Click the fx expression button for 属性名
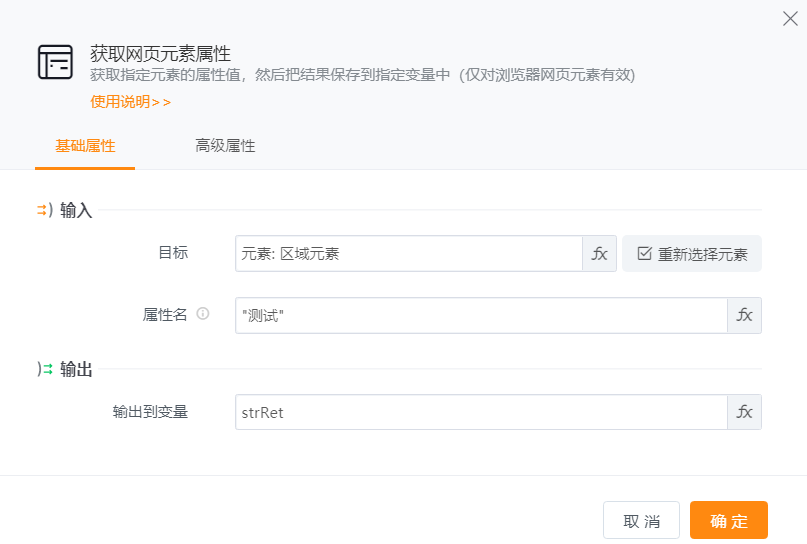The width and height of the screenshot is (807, 544). [x=744, y=315]
